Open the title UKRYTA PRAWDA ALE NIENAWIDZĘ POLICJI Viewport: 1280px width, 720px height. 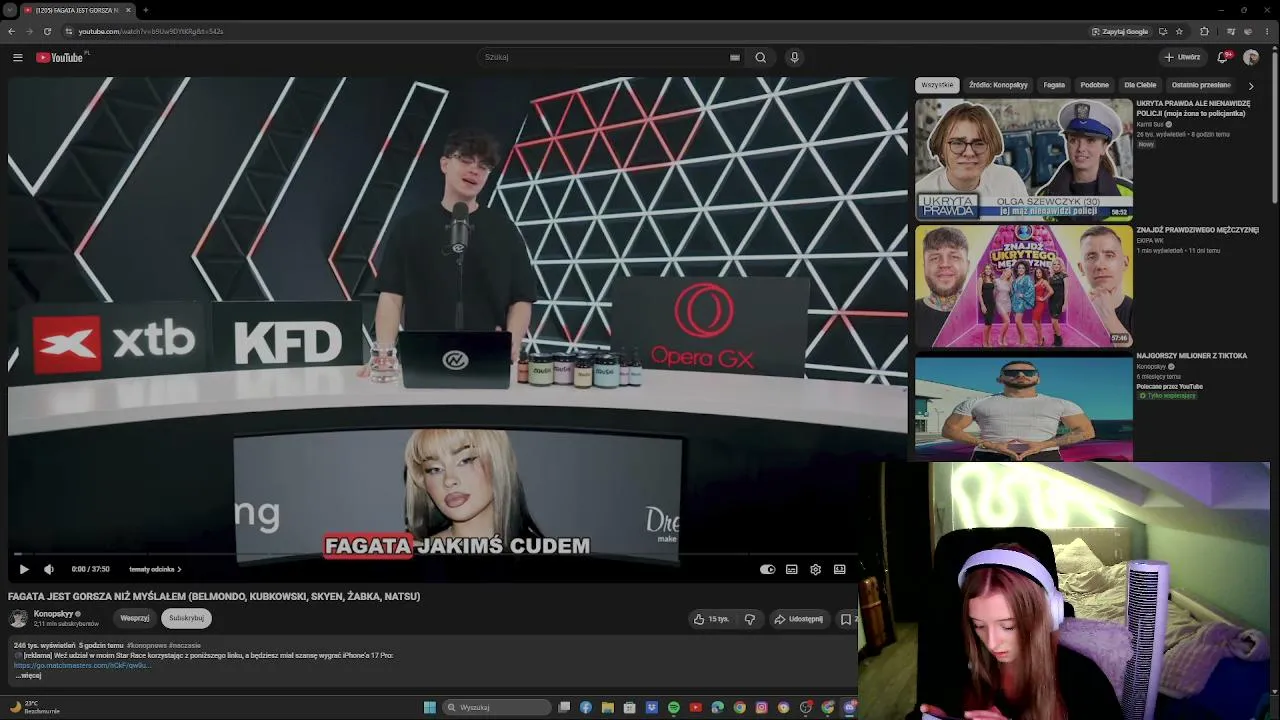coord(1193,108)
